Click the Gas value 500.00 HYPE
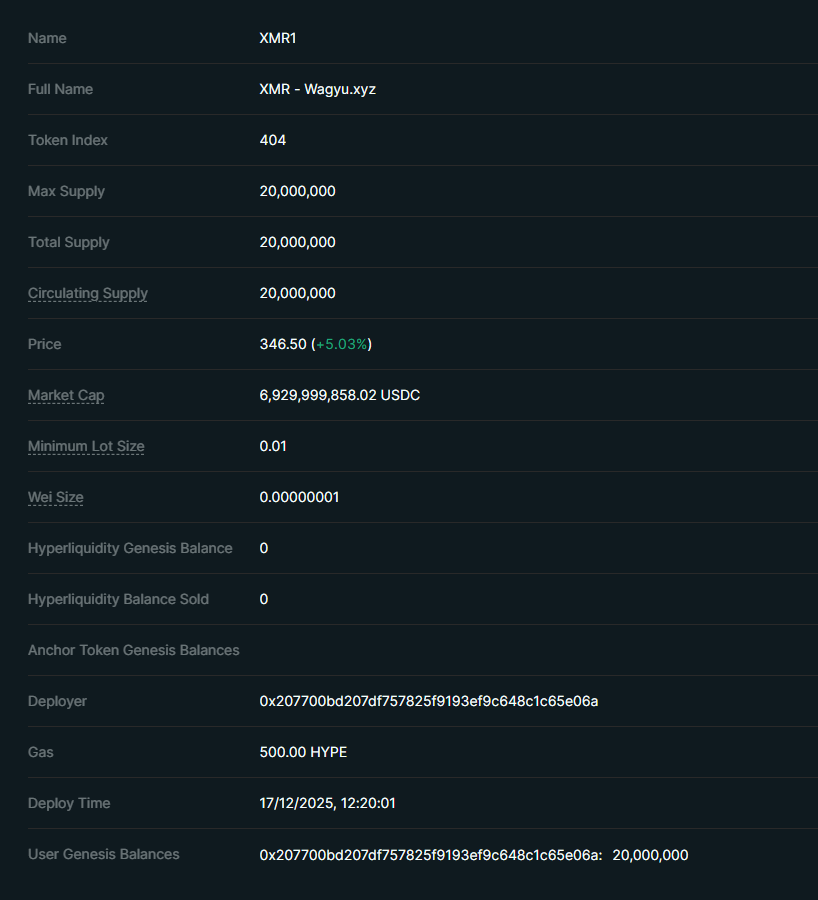Viewport: 818px width, 900px height. click(303, 752)
